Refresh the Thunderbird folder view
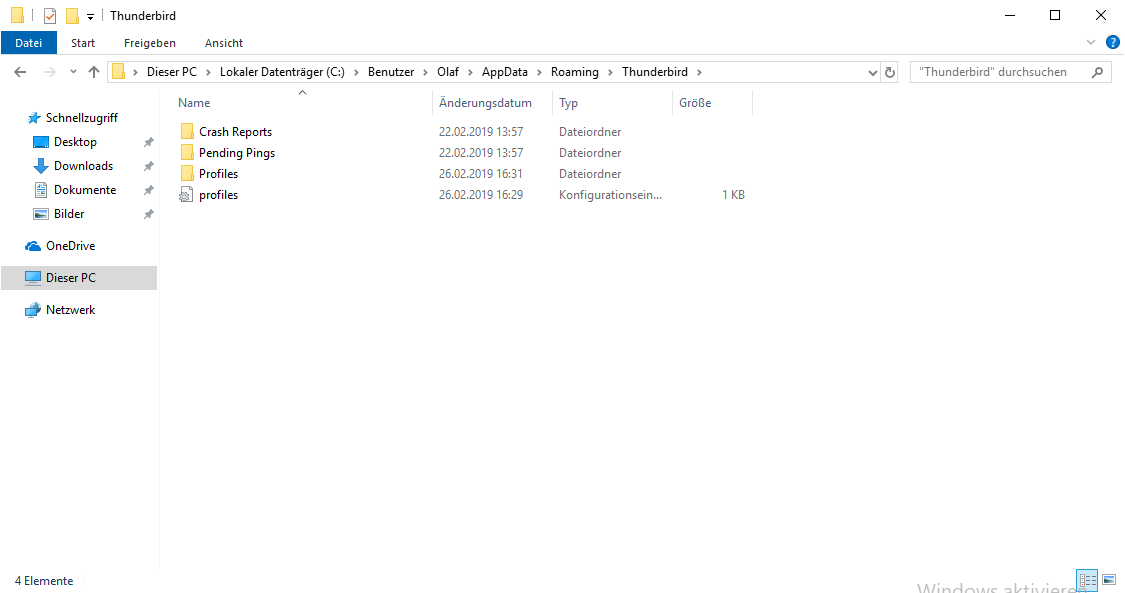 tap(890, 72)
